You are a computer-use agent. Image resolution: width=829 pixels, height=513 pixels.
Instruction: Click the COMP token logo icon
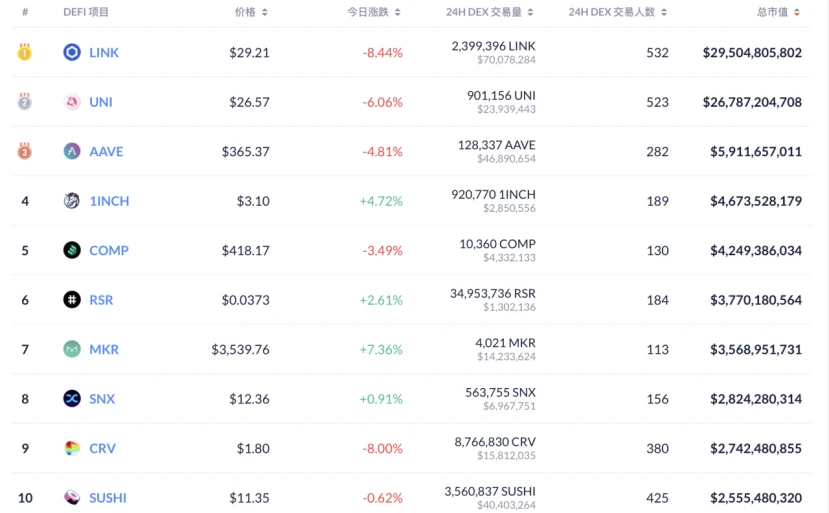click(x=72, y=250)
